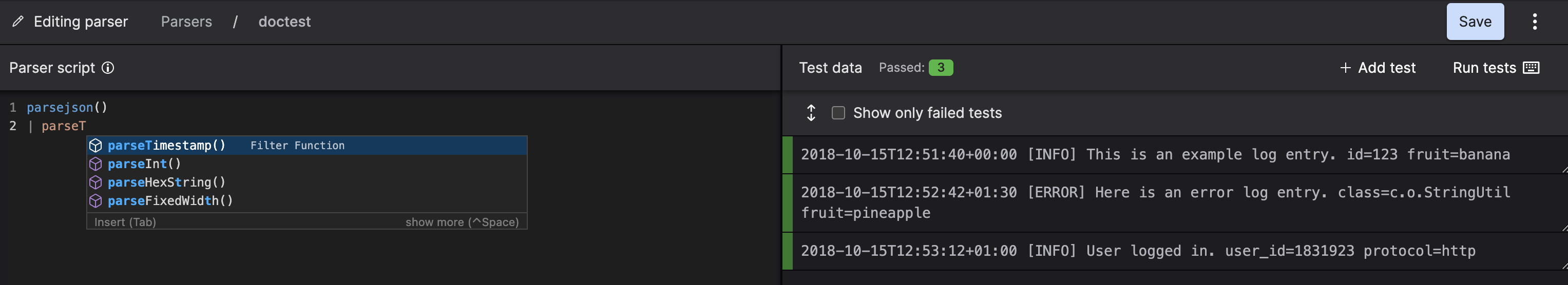Screen dimensions: 1568x285
Task: Click the keyboard shortcut icon beside Run tests
Action: (x=1531, y=68)
